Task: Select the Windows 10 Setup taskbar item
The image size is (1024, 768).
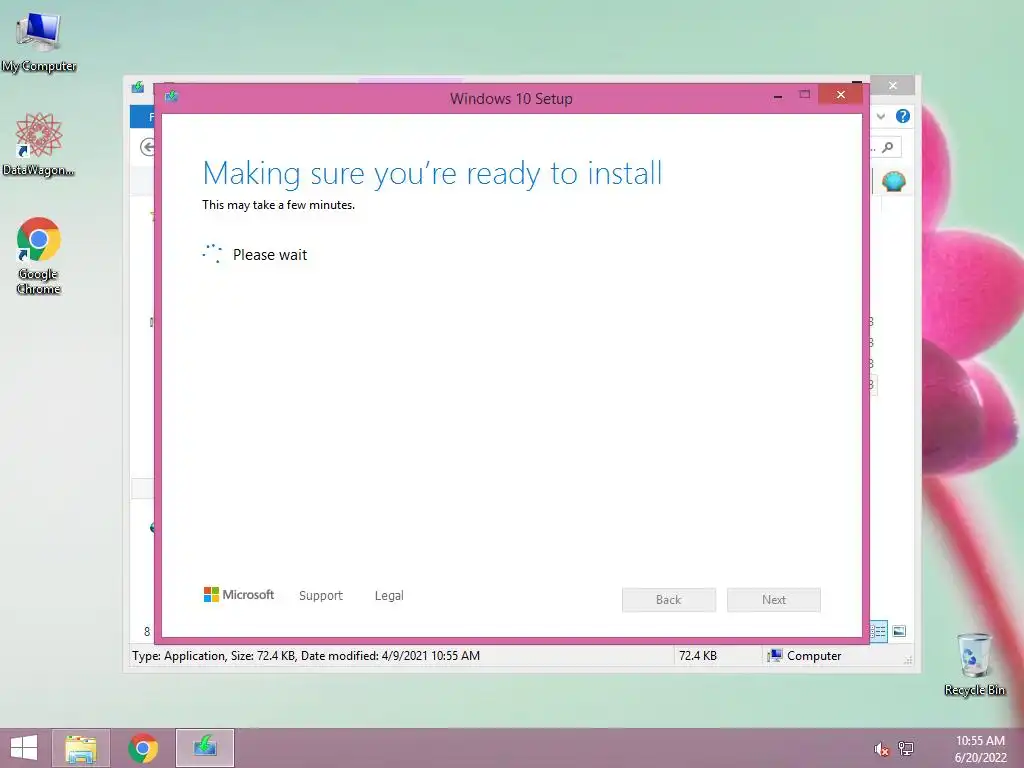Action: point(204,748)
